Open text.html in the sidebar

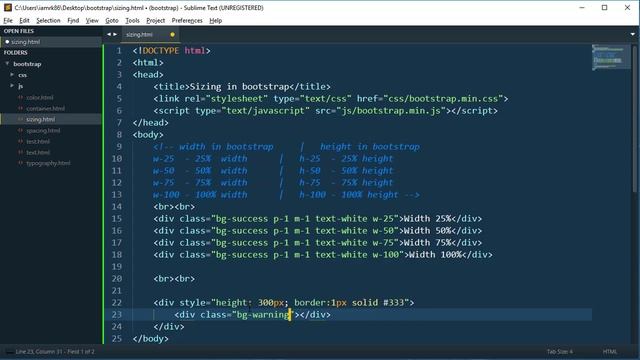(x=38, y=152)
